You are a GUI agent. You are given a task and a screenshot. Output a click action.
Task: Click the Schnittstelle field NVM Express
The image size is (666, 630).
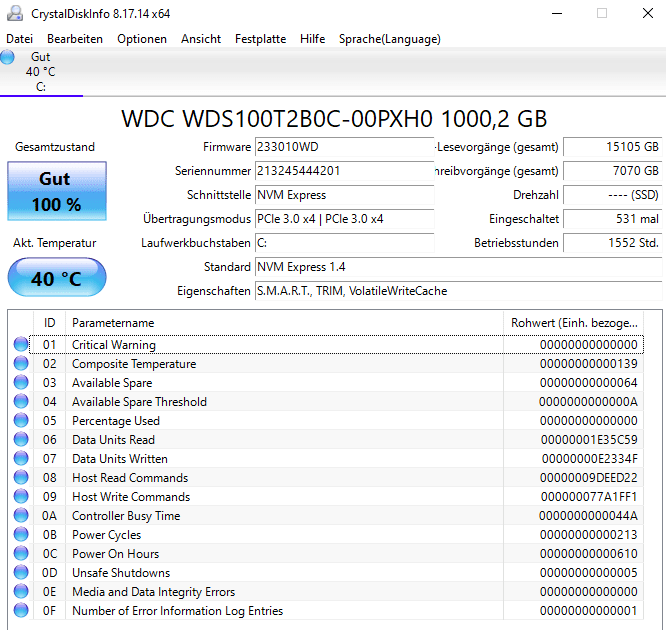[x=344, y=195]
